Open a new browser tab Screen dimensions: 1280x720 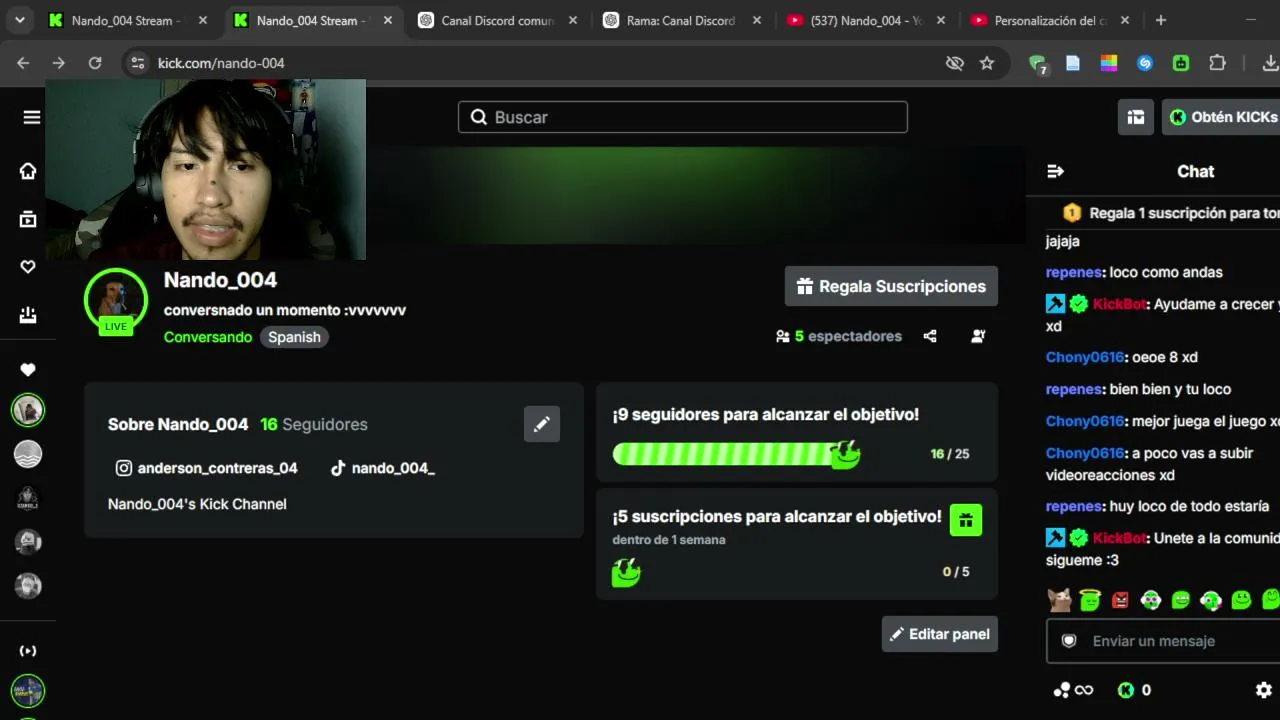click(x=1161, y=20)
